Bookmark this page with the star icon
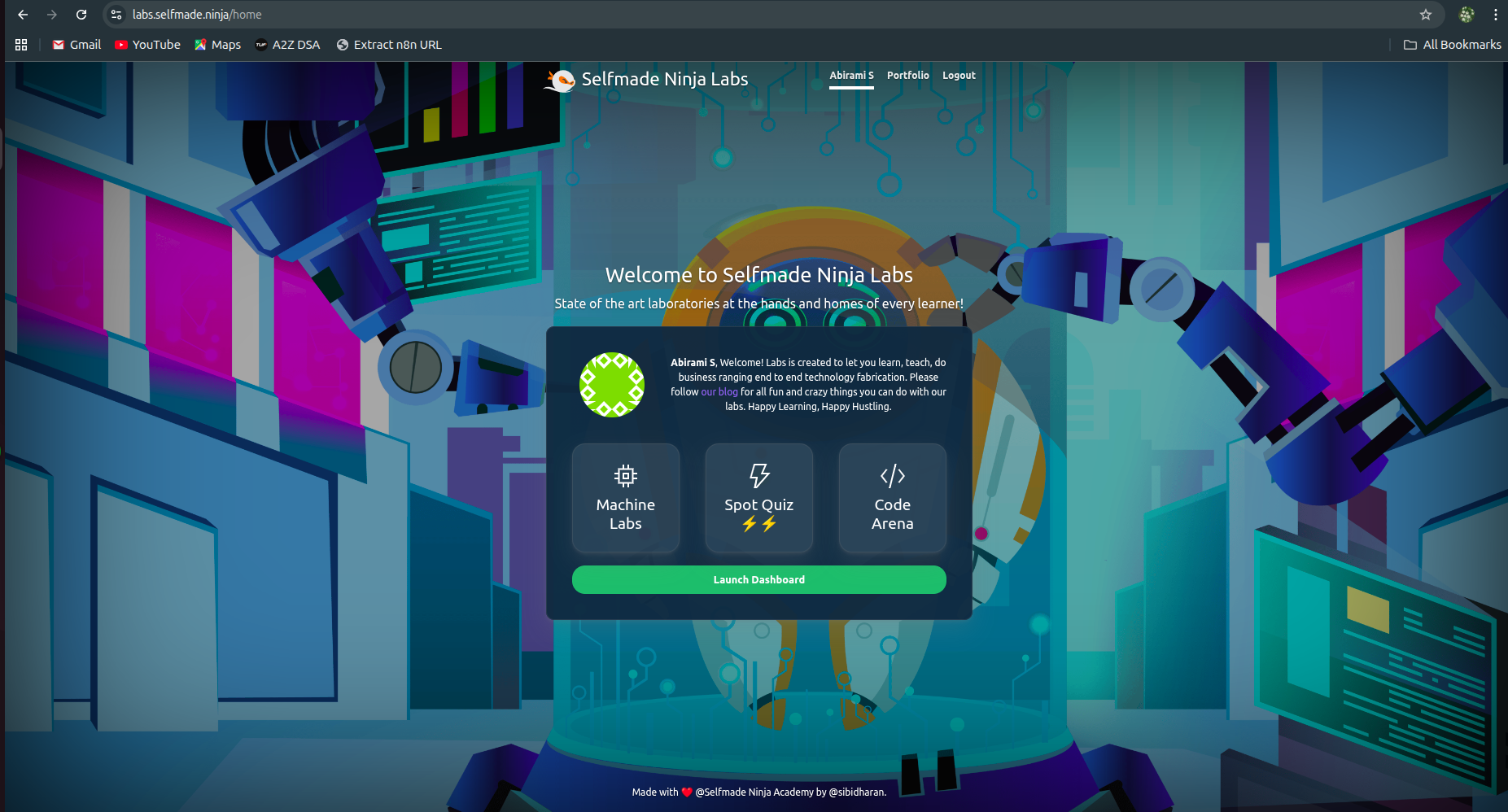Screen dimensions: 1508x812 tap(1426, 15)
